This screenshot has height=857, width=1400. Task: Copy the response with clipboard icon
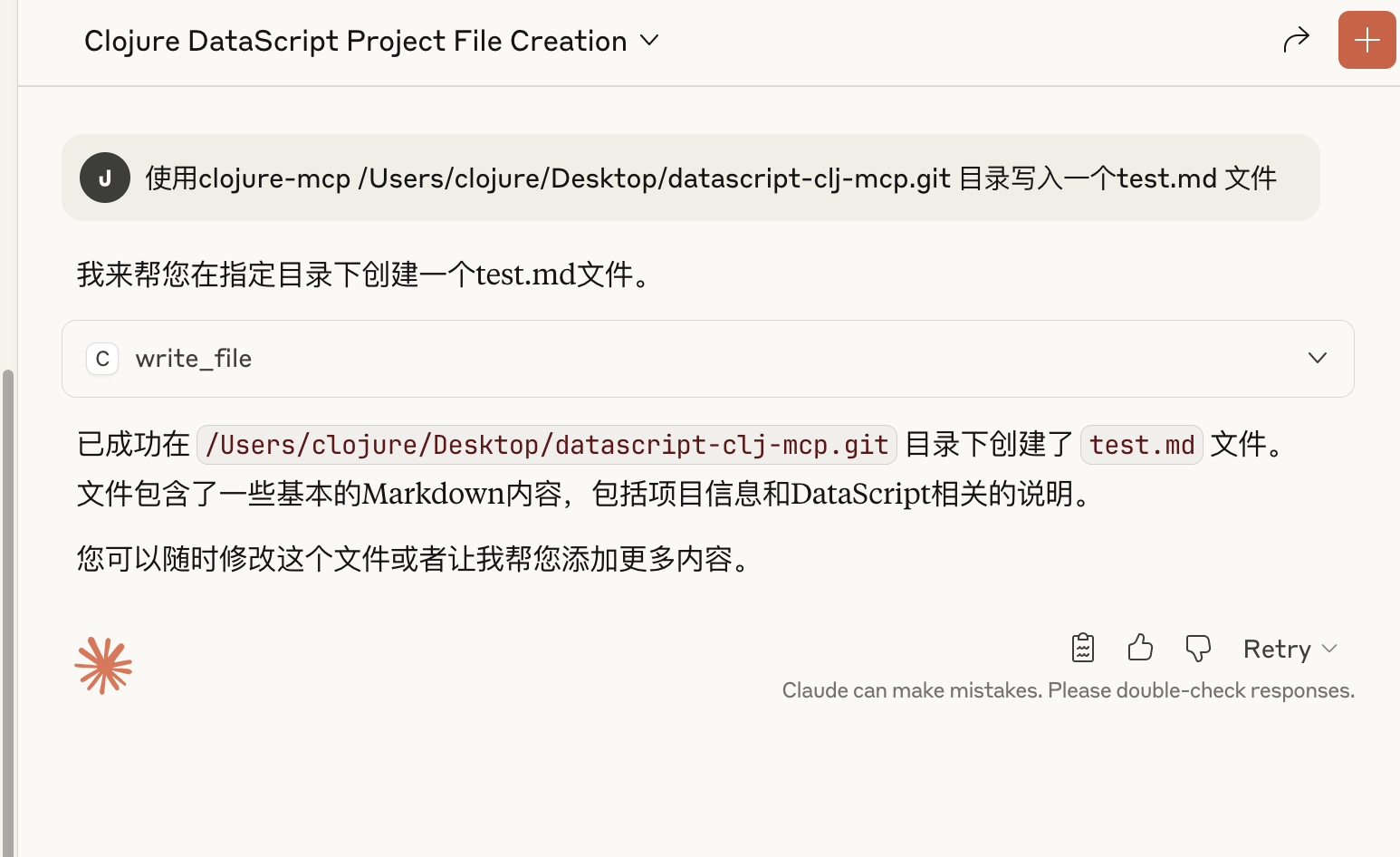click(x=1083, y=648)
